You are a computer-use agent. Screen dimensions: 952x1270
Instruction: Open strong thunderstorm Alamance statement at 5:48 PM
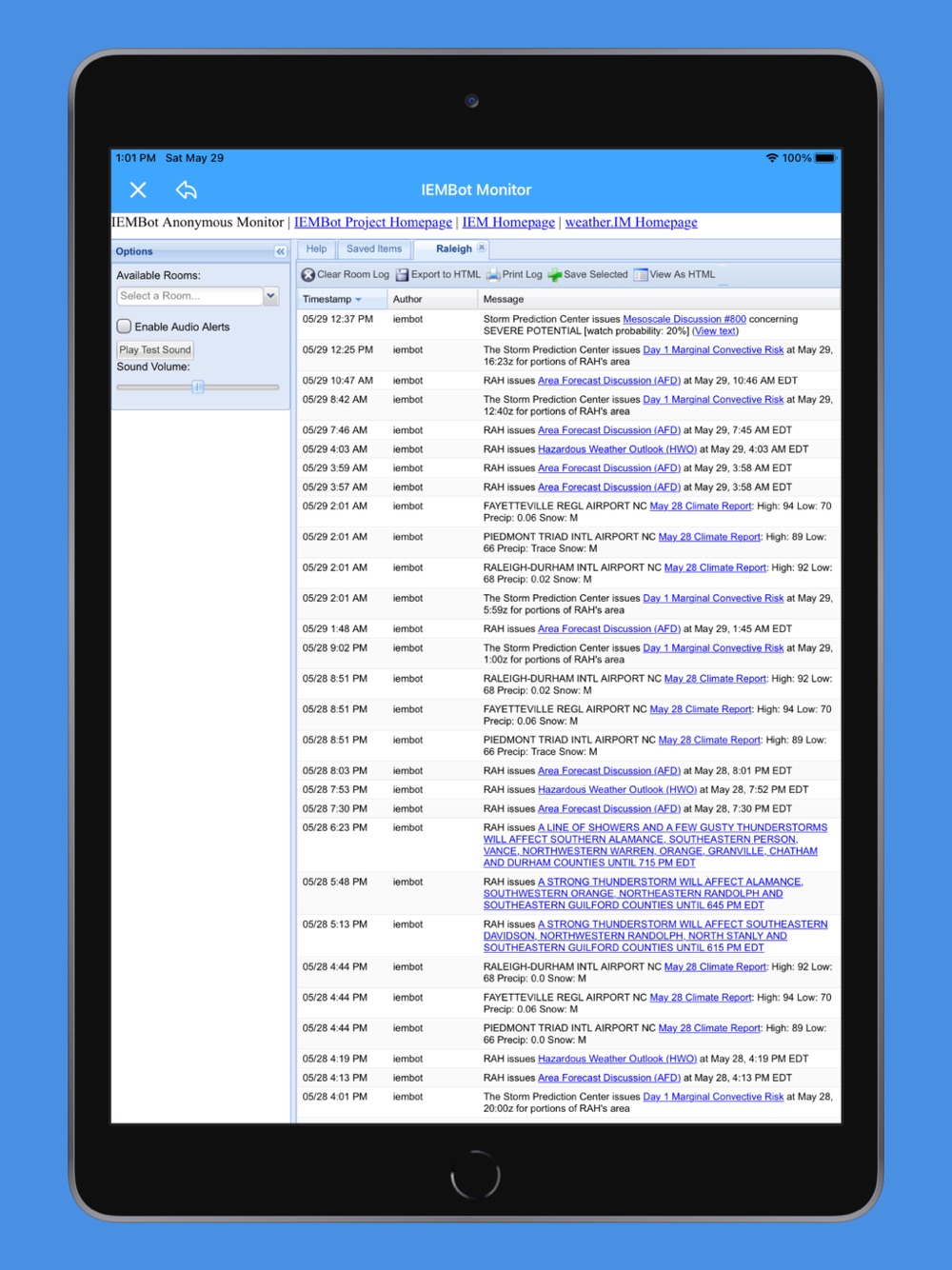[x=644, y=894]
